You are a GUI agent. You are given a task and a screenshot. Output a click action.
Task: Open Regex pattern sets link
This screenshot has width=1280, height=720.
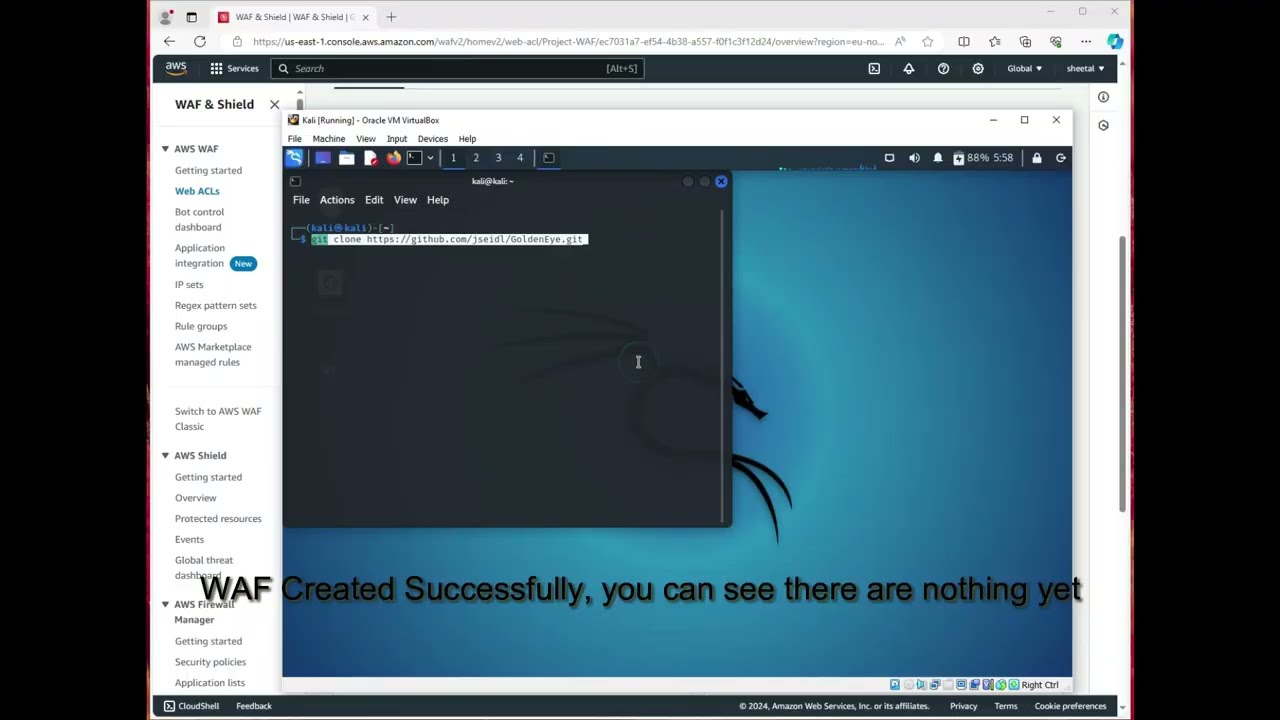coord(216,306)
